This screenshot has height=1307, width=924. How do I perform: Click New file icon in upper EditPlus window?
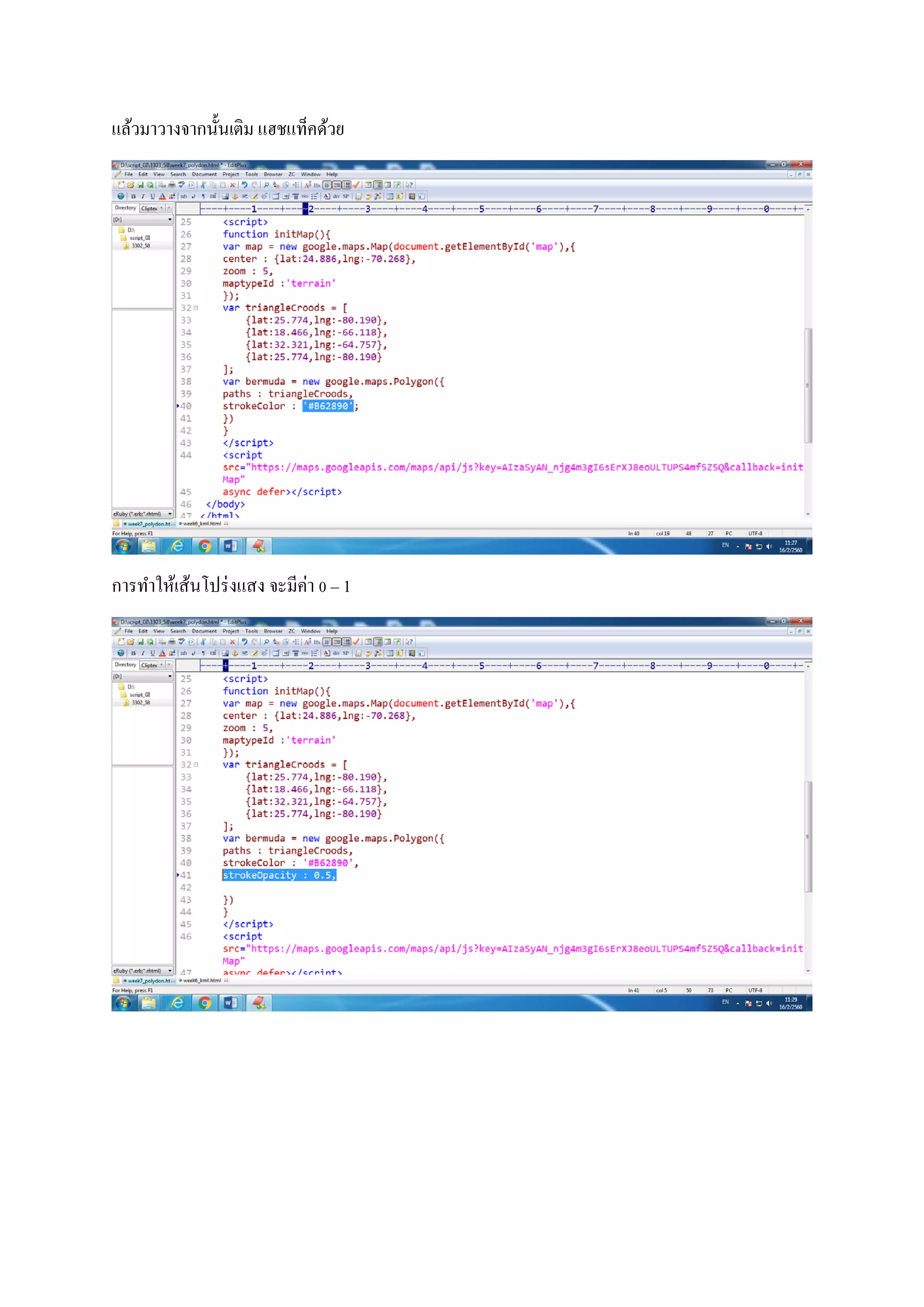pos(120,185)
